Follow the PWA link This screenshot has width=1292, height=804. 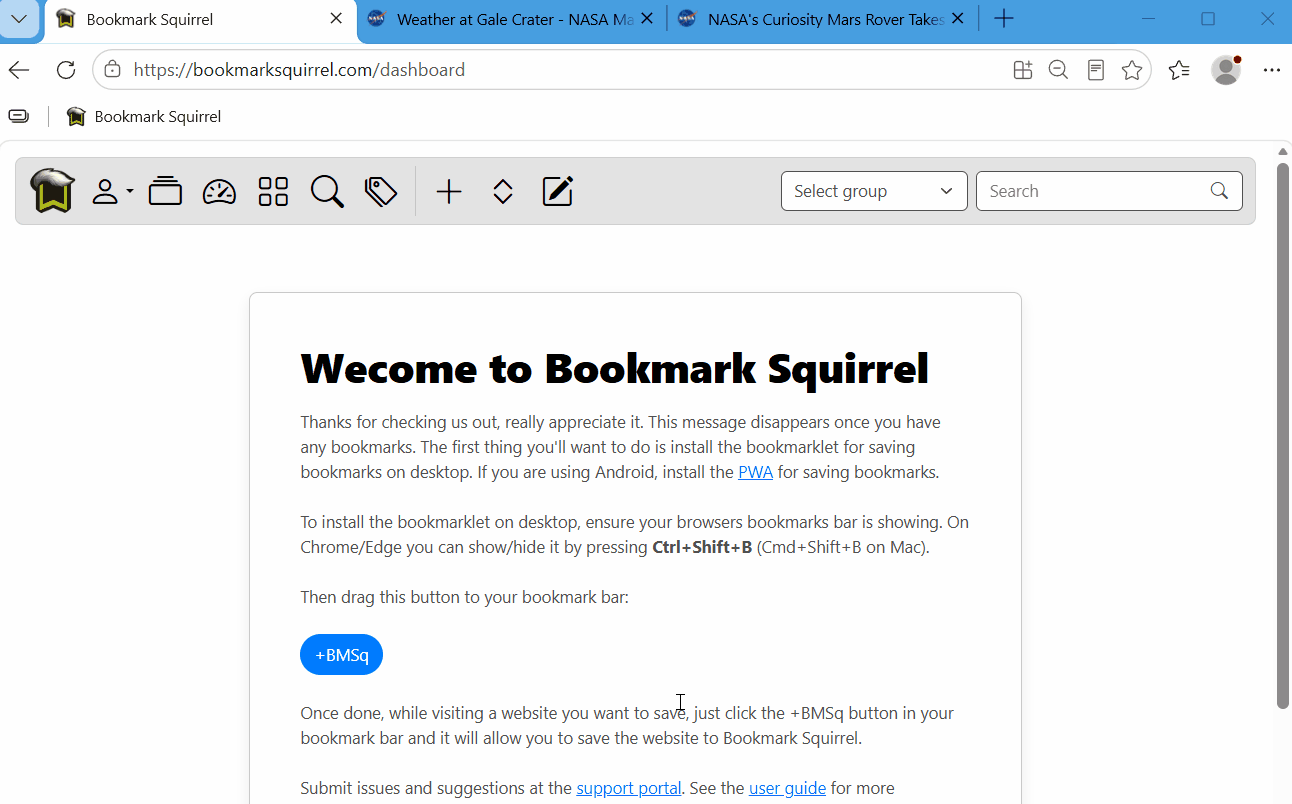[x=755, y=472]
